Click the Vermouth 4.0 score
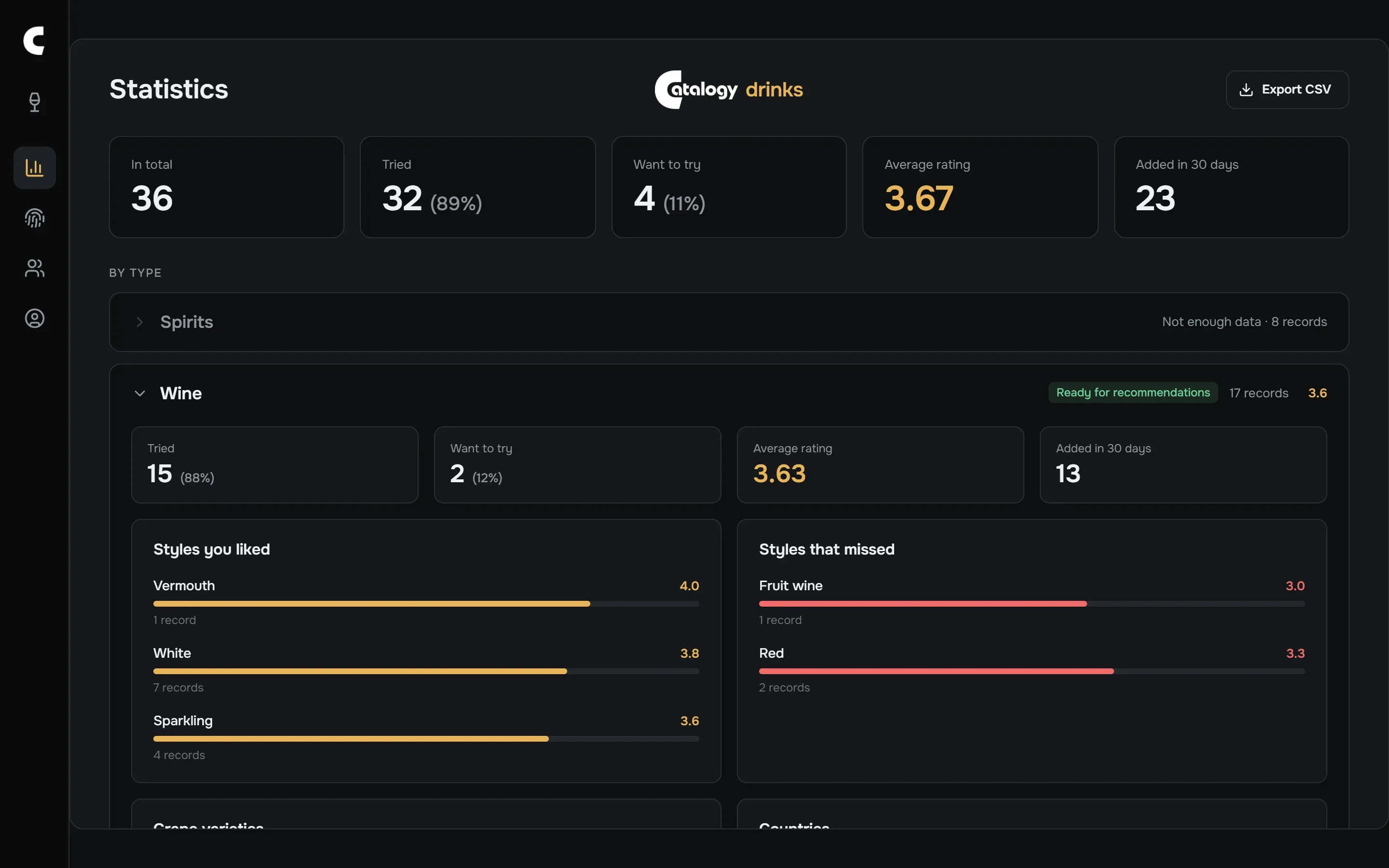Screen dimensions: 1389x868 tap(689, 586)
